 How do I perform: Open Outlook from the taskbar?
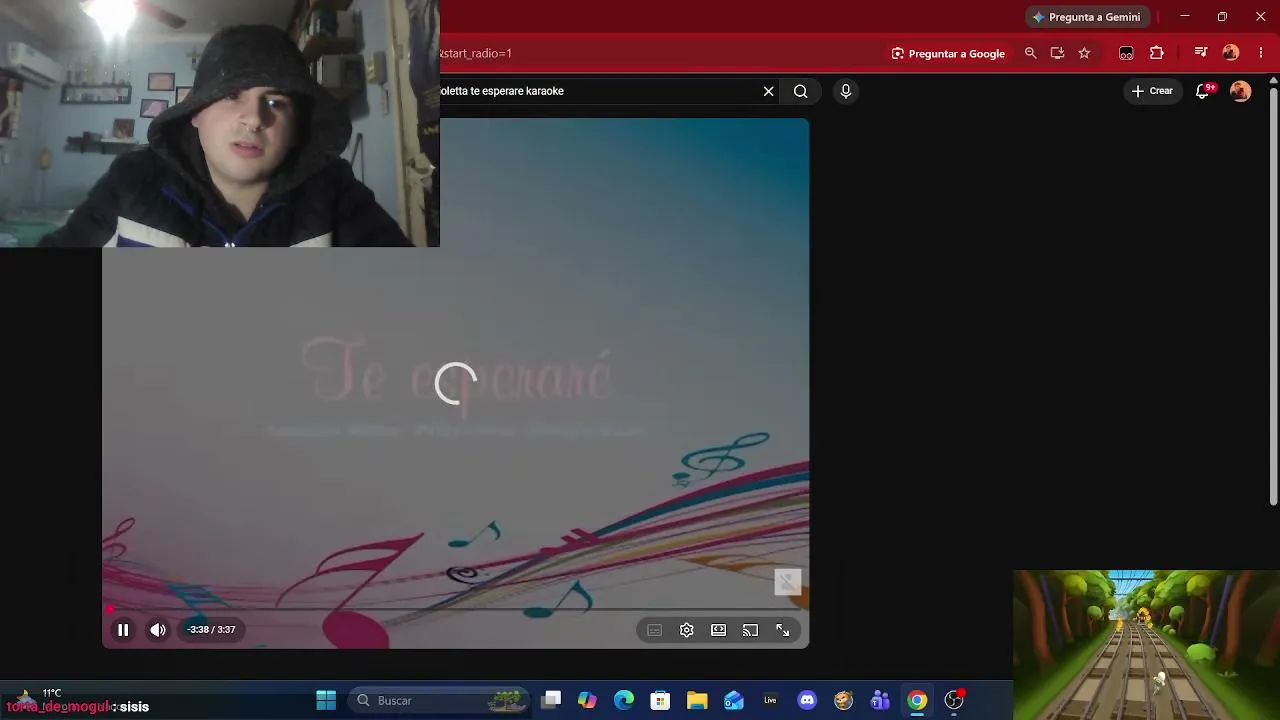[734, 700]
